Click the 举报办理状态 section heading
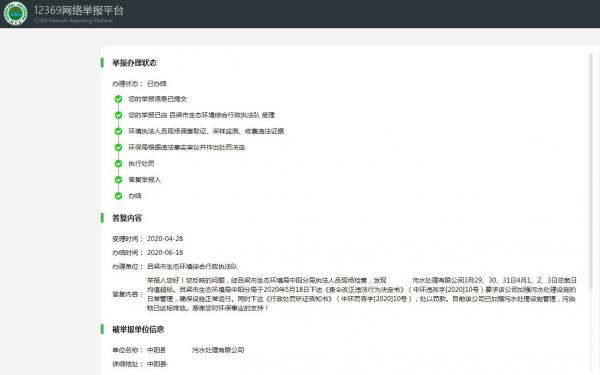 pyautogui.click(x=134, y=63)
